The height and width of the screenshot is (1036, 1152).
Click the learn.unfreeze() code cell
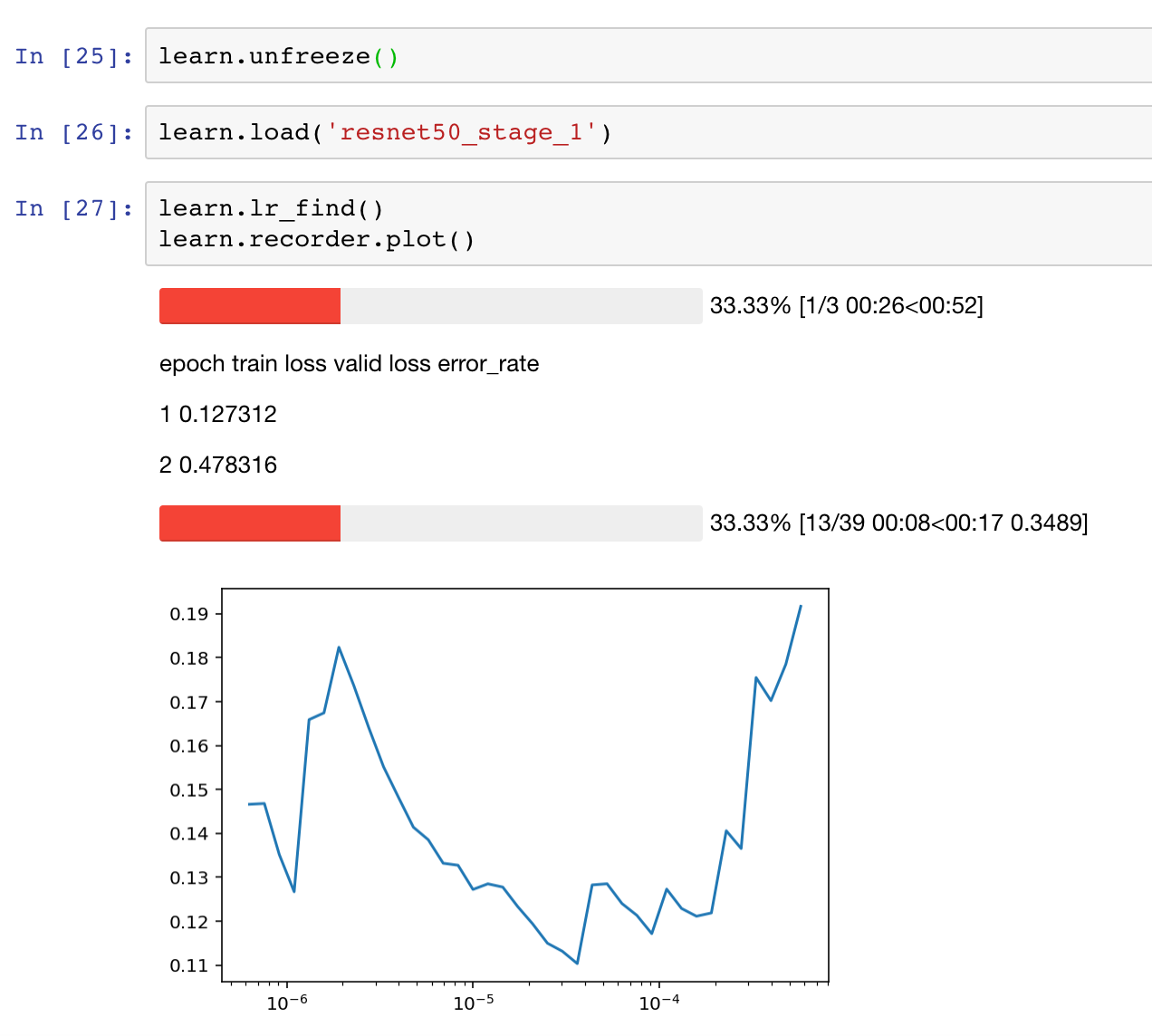pyautogui.click(x=648, y=56)
